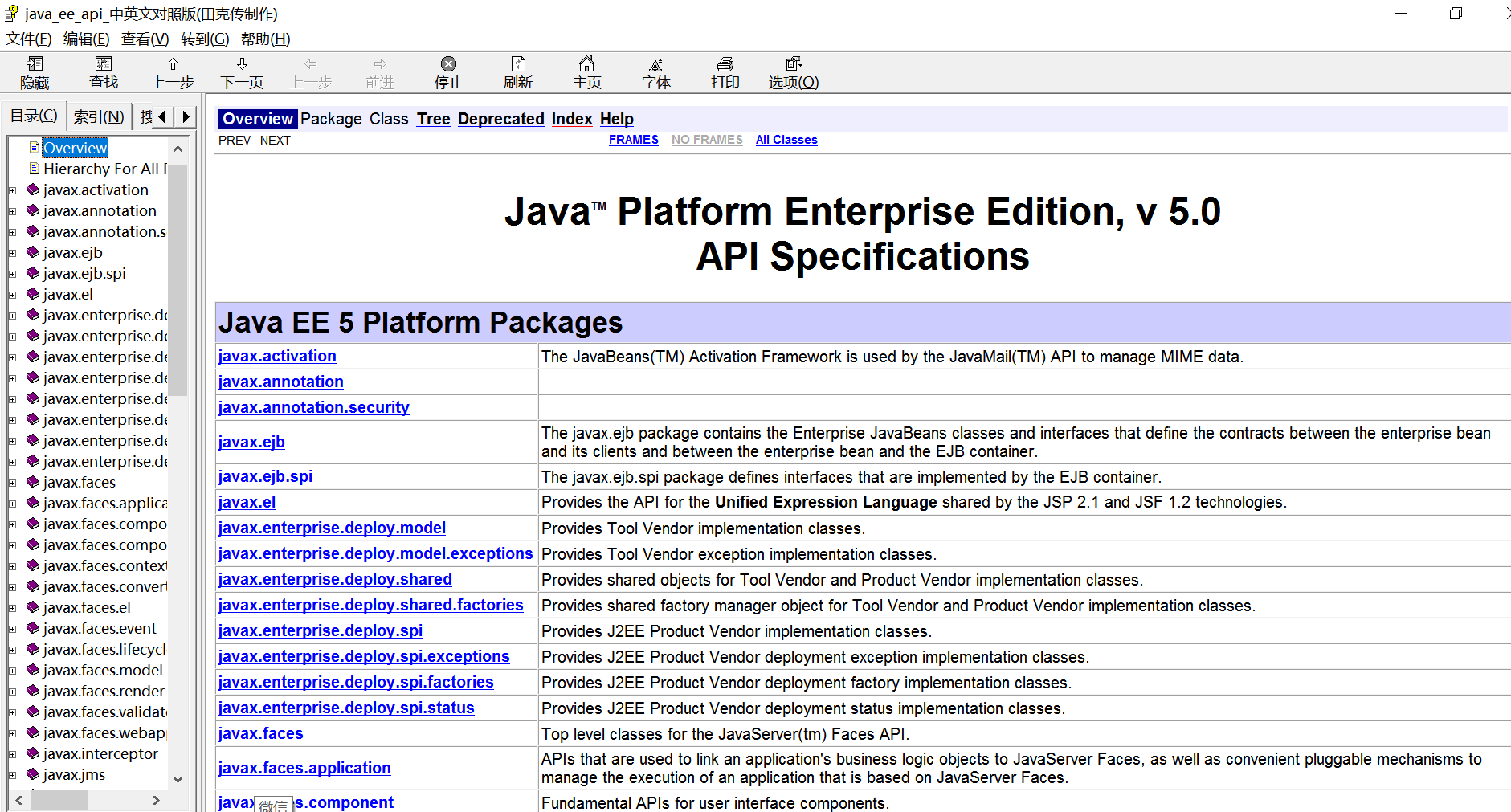The width and height of the screenshot is (1511, 812).
Task: Expand the javax.ejb tree node
Action: coord(12,253)
